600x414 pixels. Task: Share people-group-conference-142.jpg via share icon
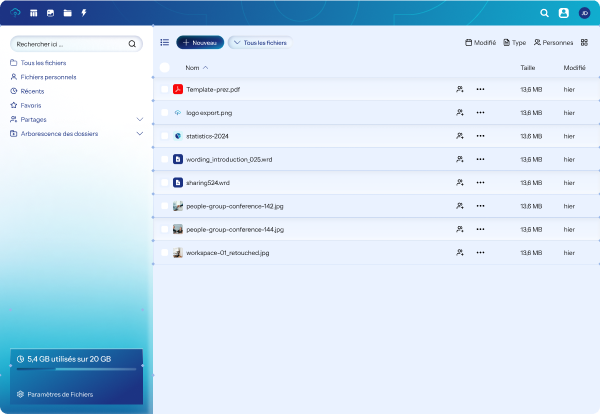[x=460, y=206]
